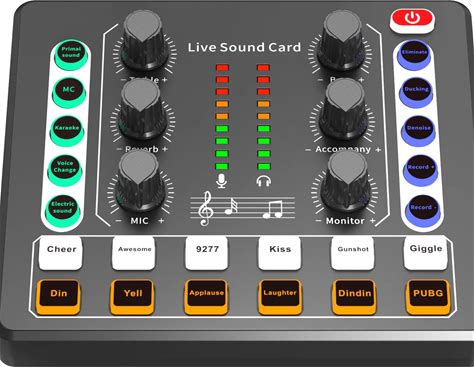The image size is (474, 367).
Task: Click the headphones icon below level meter
Action: click(x=264, y=181)
